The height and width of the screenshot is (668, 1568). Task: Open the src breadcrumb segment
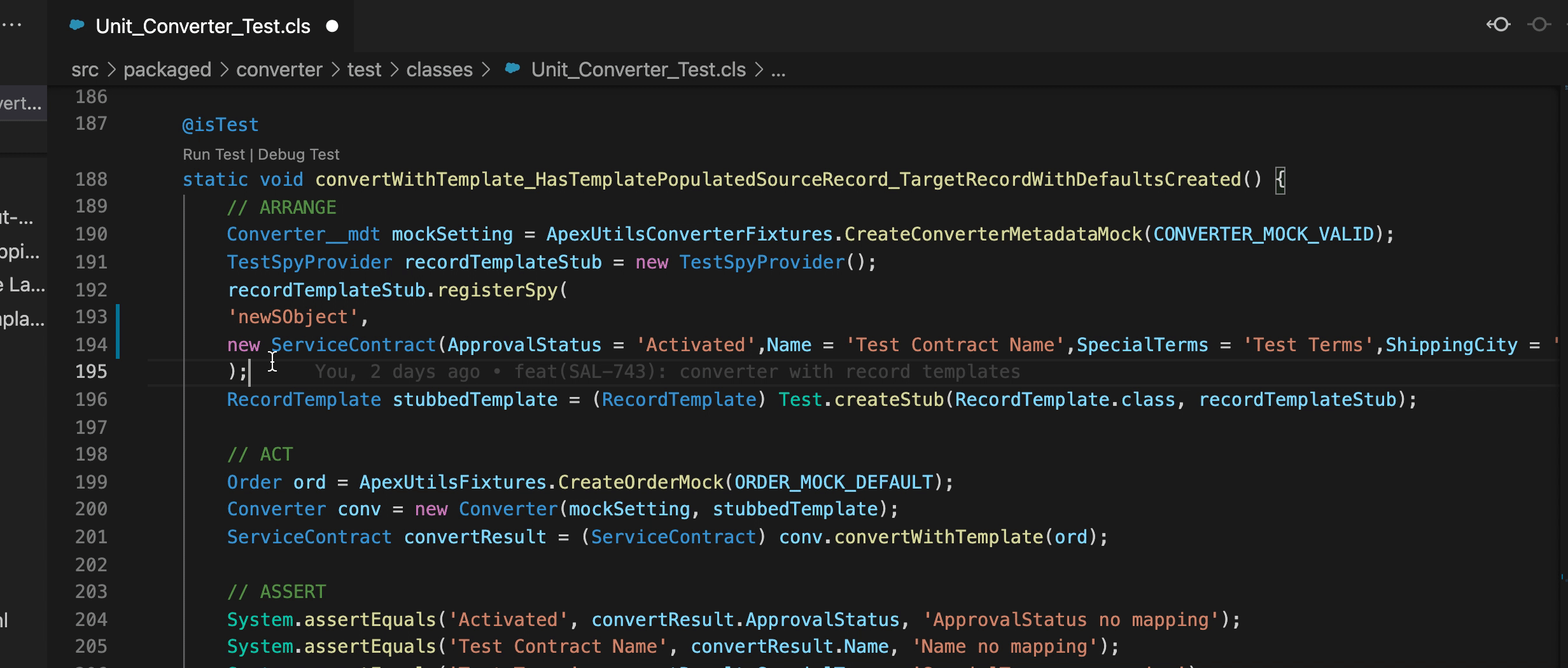point(85,69)
